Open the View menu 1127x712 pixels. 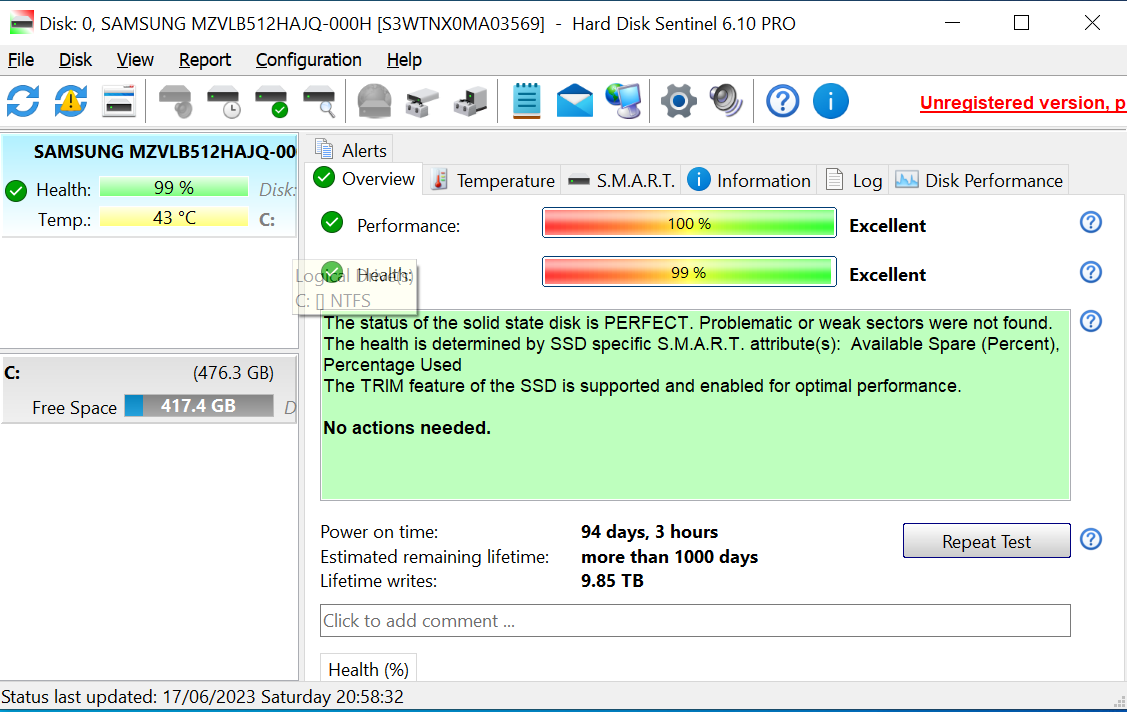(135, 60)
